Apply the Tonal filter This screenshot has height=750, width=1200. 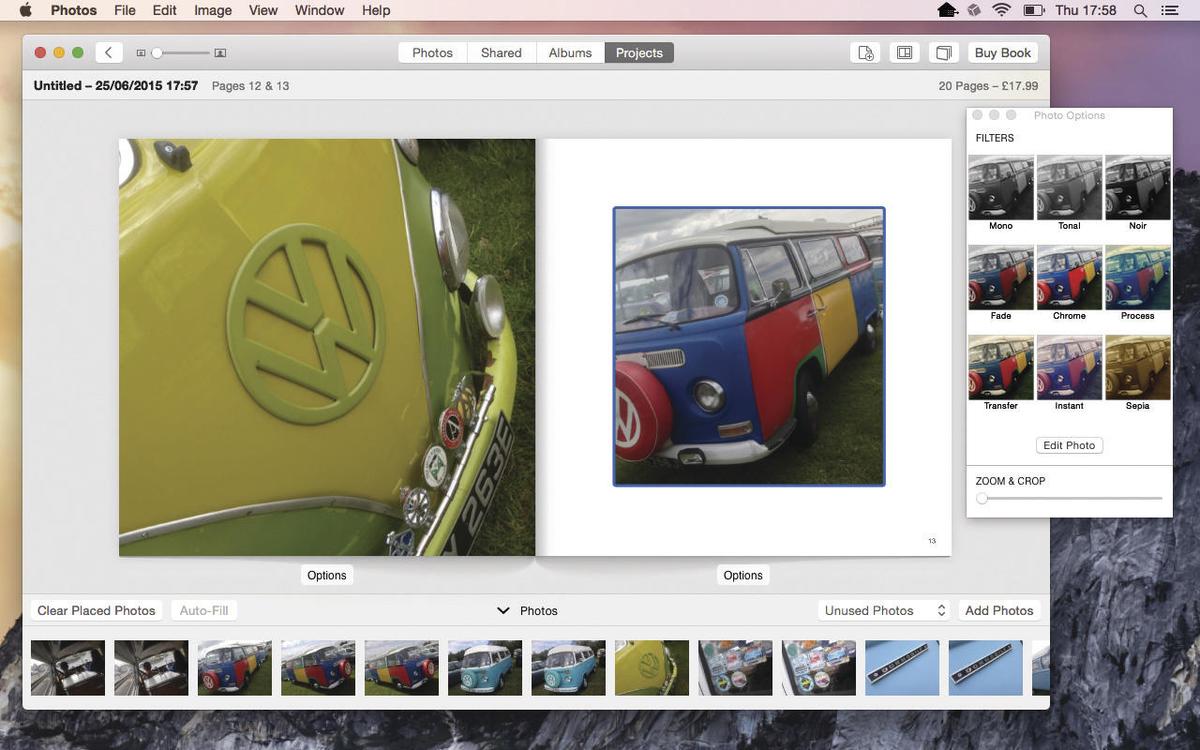coord(1069,187)
